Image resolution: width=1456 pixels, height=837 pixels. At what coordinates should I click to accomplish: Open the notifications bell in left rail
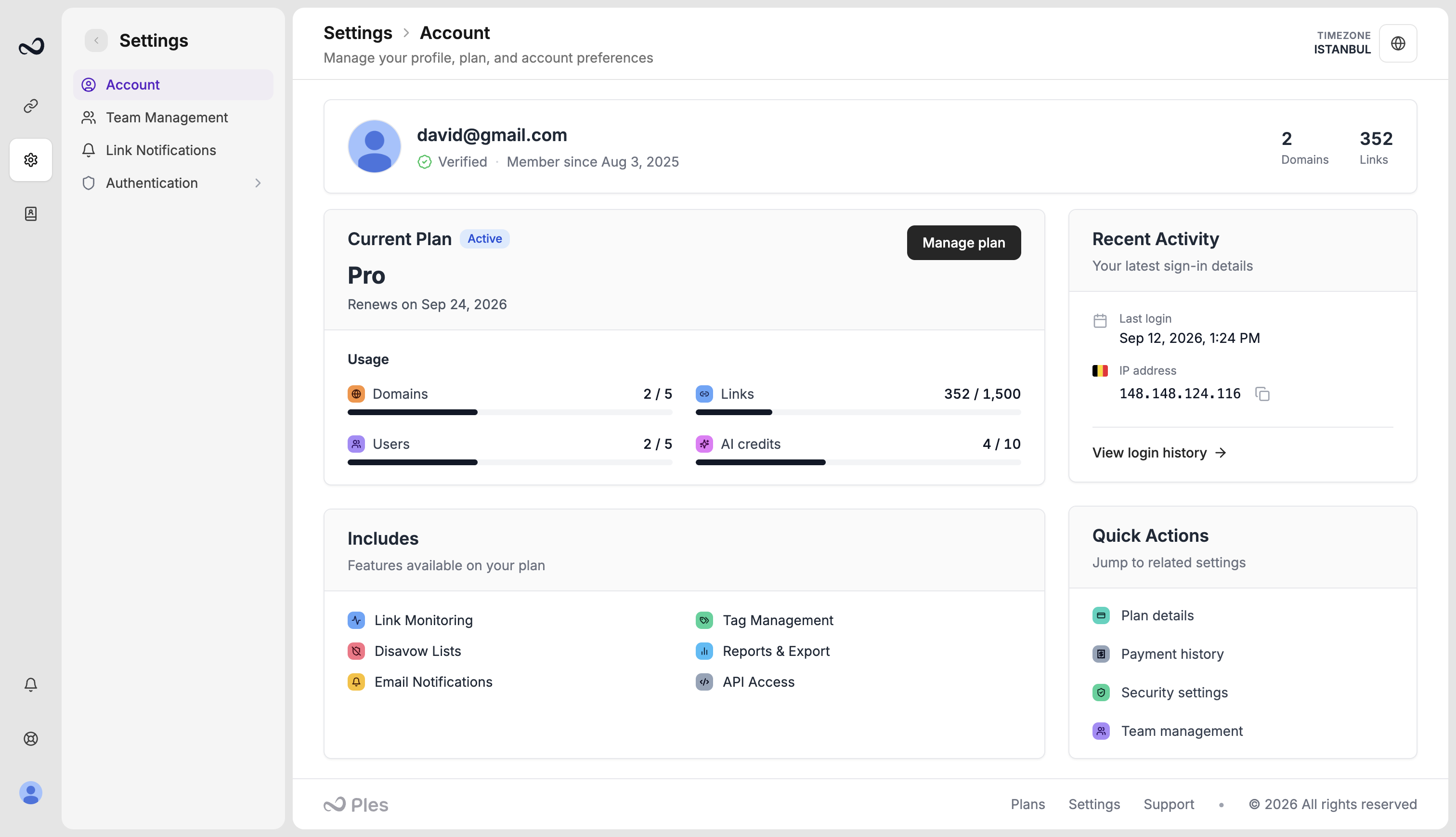(x=31, y=685)
